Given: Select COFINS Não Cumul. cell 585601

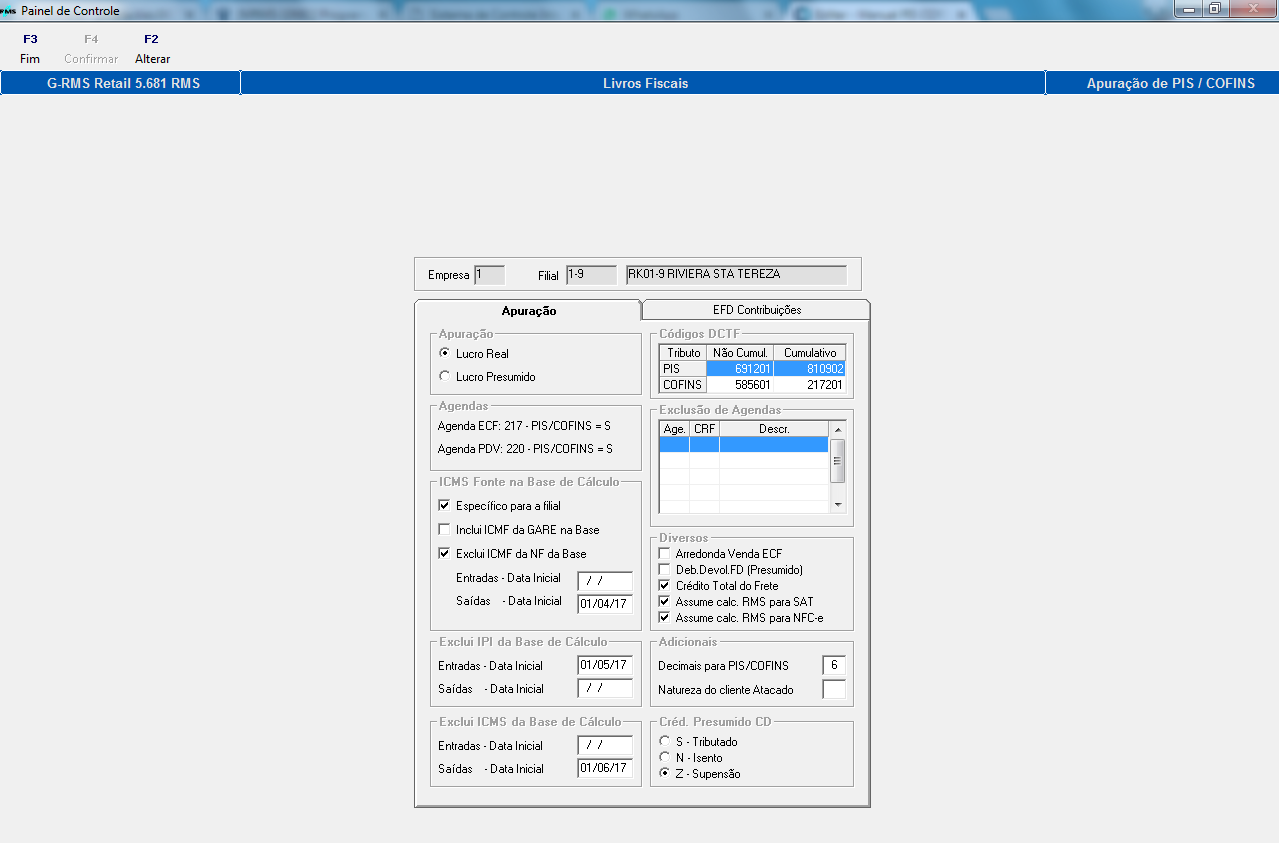Looking at the screenshot, I should click(740, 385).
